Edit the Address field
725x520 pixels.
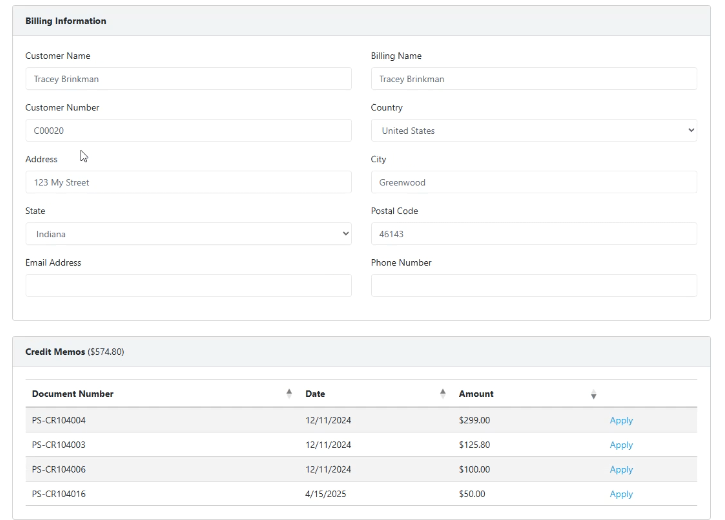[188, 183]
